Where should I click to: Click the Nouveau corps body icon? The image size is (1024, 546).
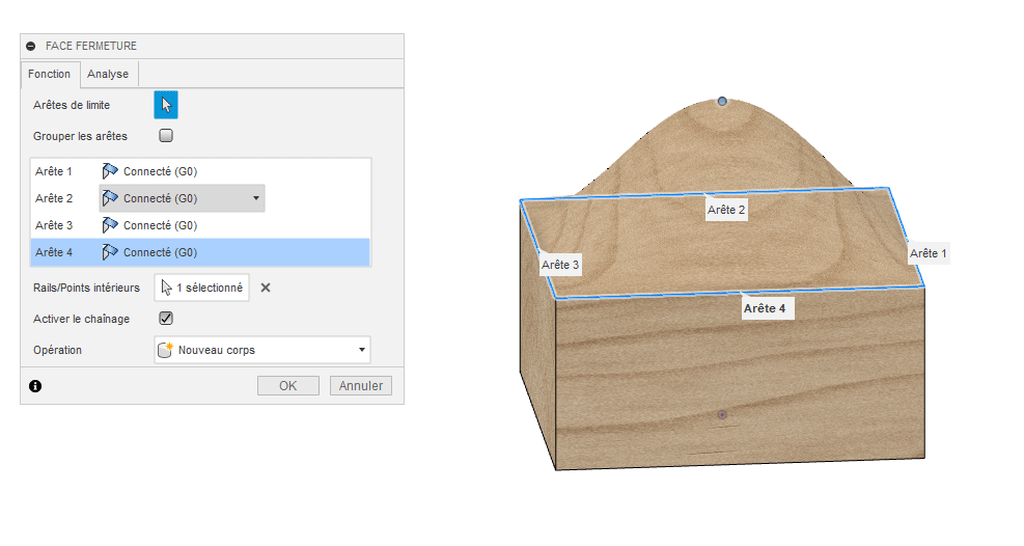pyautogui.click(x=166, y=350)
